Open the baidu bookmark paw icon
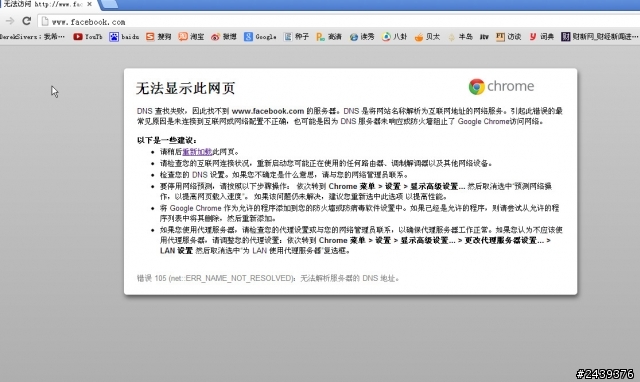Screen dimensions: 640x382 point(114,37)
